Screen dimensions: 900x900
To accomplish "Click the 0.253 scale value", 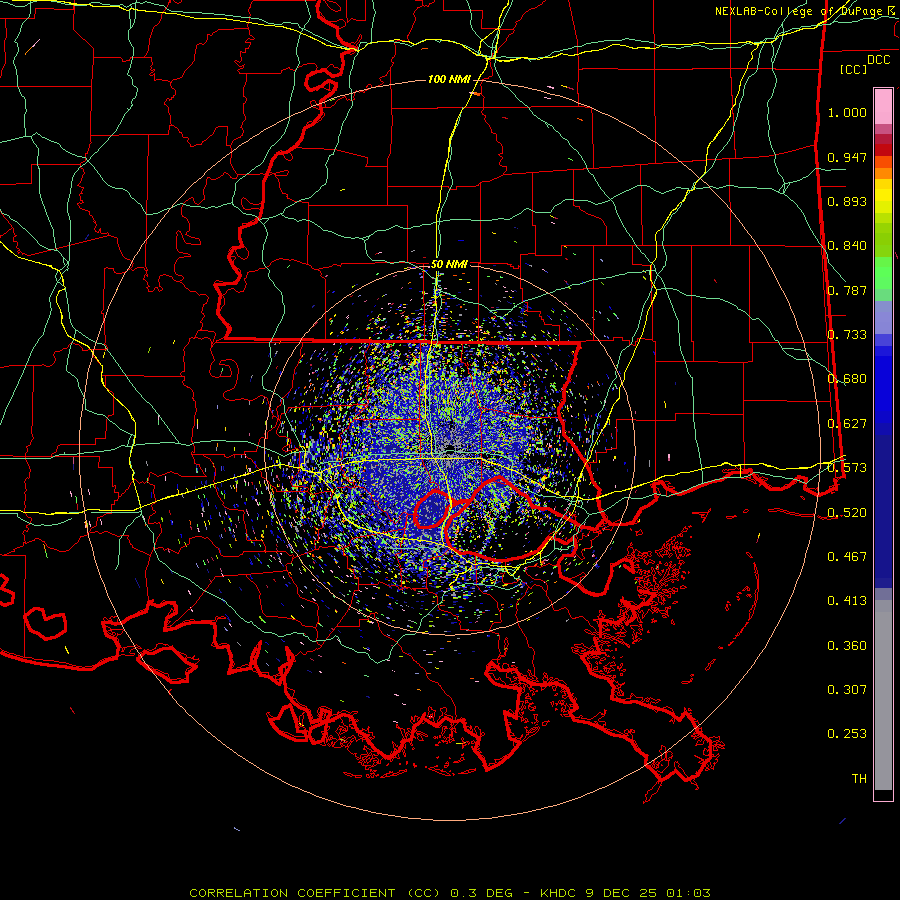I will pyautogui.click(x=847, y=734).
